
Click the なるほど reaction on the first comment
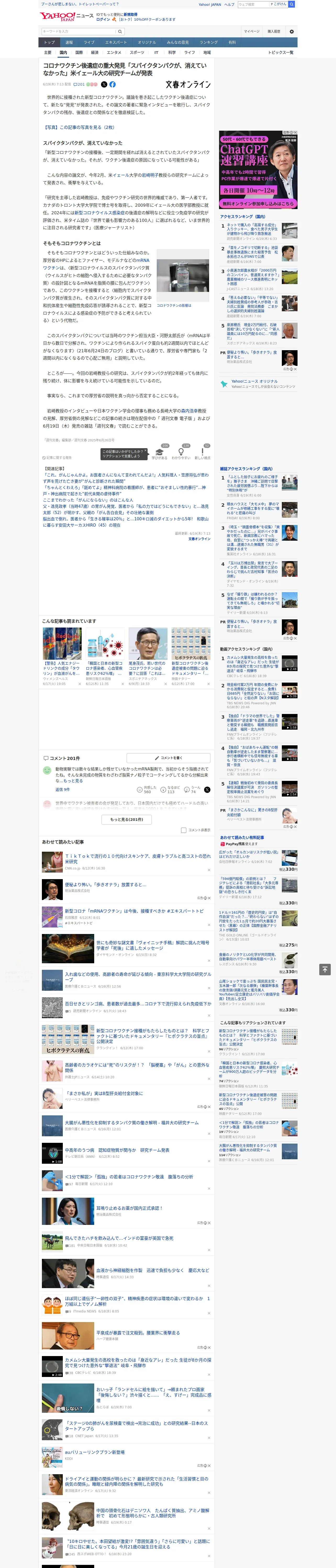170,789
